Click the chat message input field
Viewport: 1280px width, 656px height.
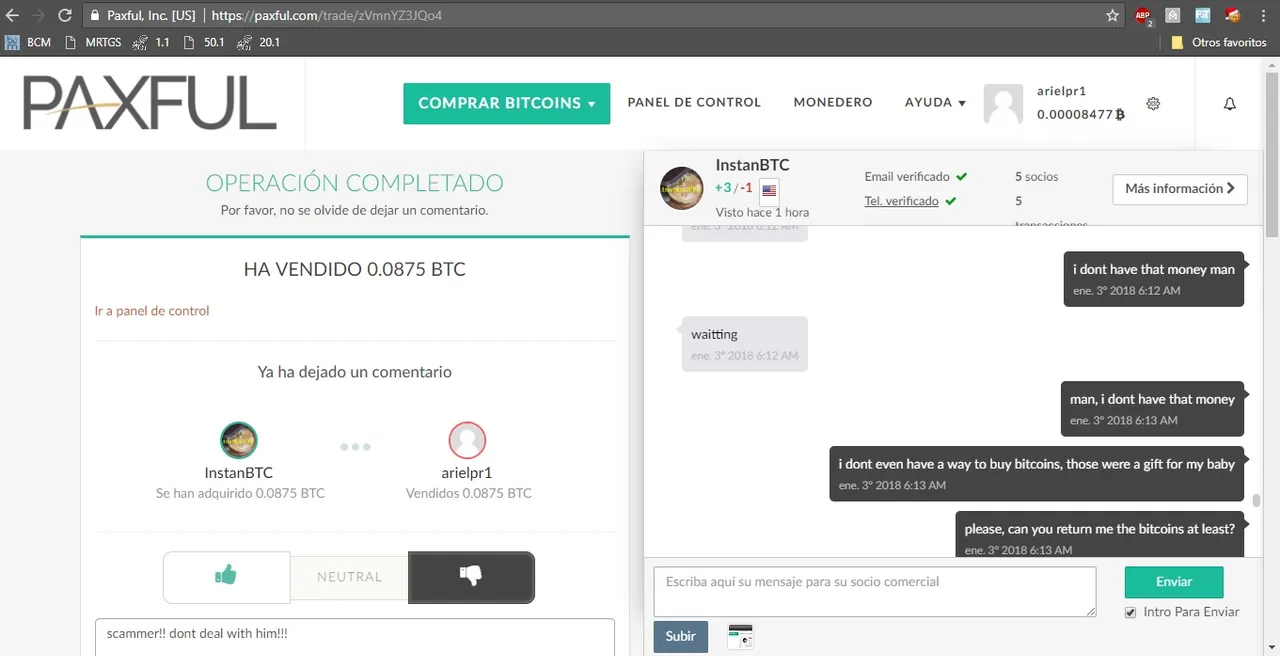tap(875, 592)
